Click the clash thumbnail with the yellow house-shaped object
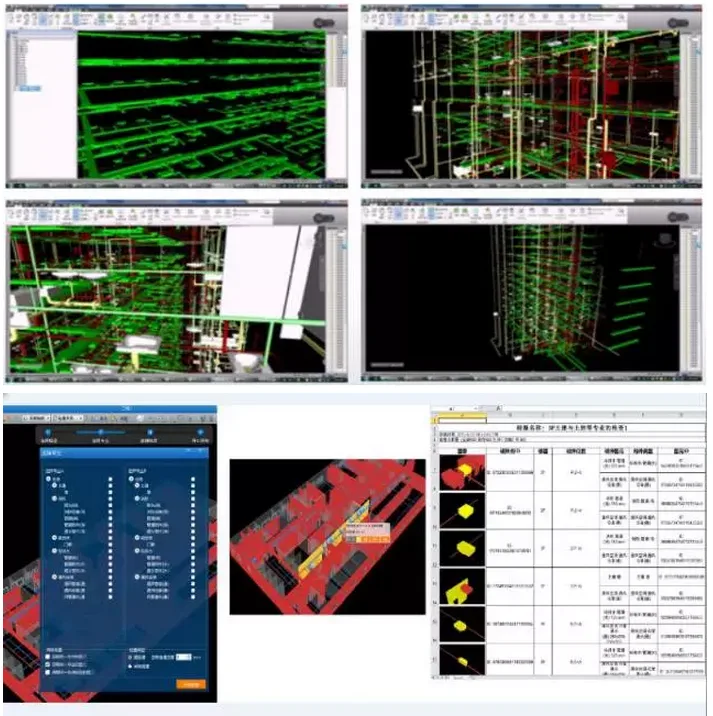Image resolution: width=713 pixels, height=716 pixels. point(462,587)
